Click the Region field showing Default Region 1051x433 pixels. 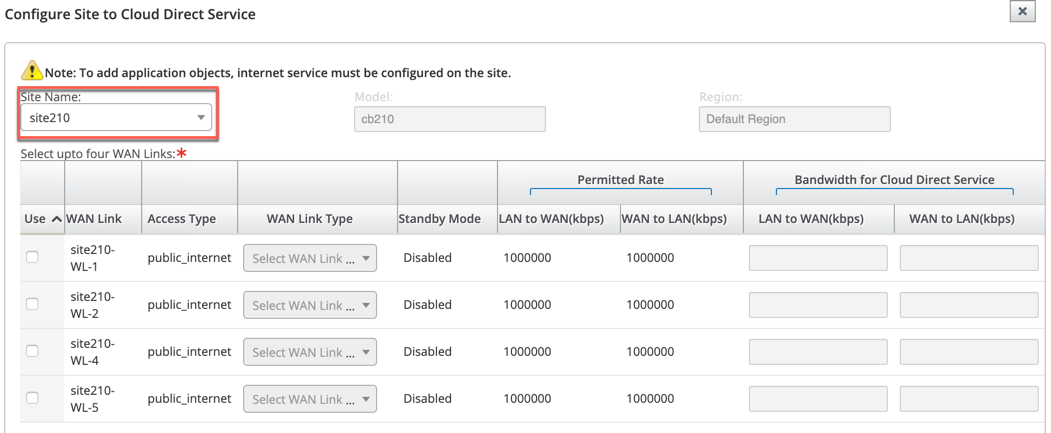[794, 119]
